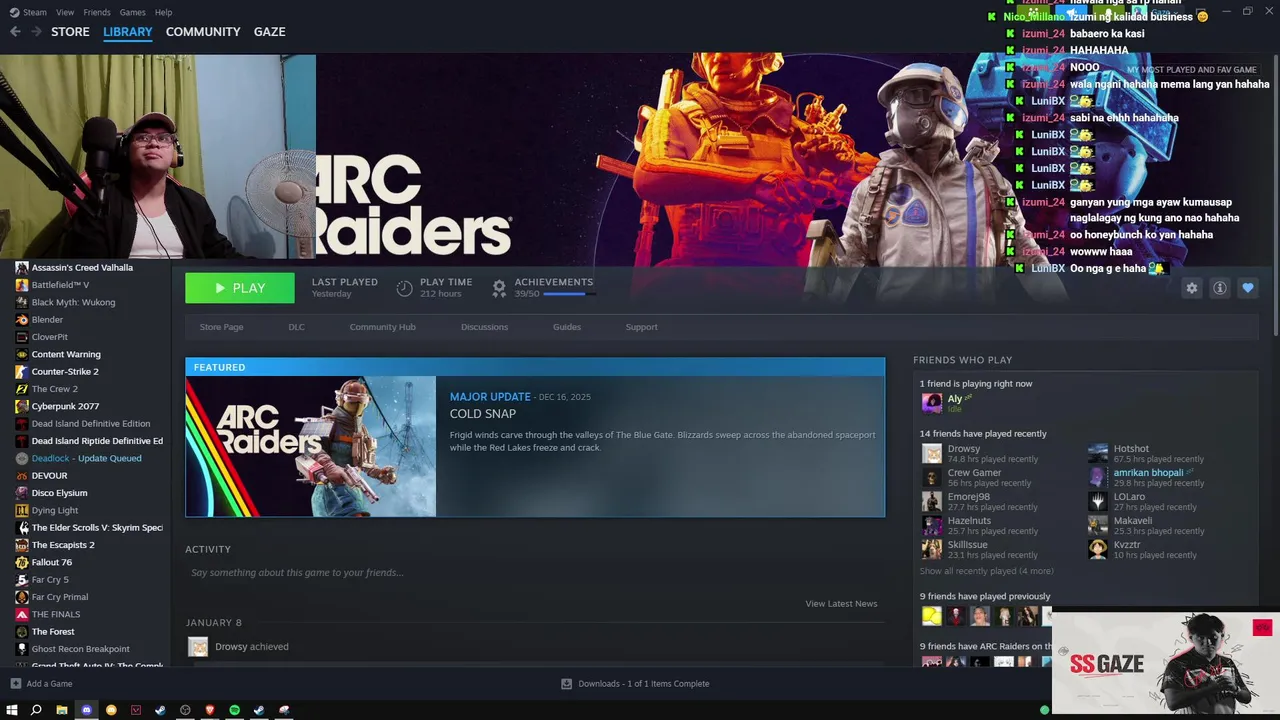This screenshot has height=720, width=1280.
Task: Click View Latest News
Action: click(841, 604)
